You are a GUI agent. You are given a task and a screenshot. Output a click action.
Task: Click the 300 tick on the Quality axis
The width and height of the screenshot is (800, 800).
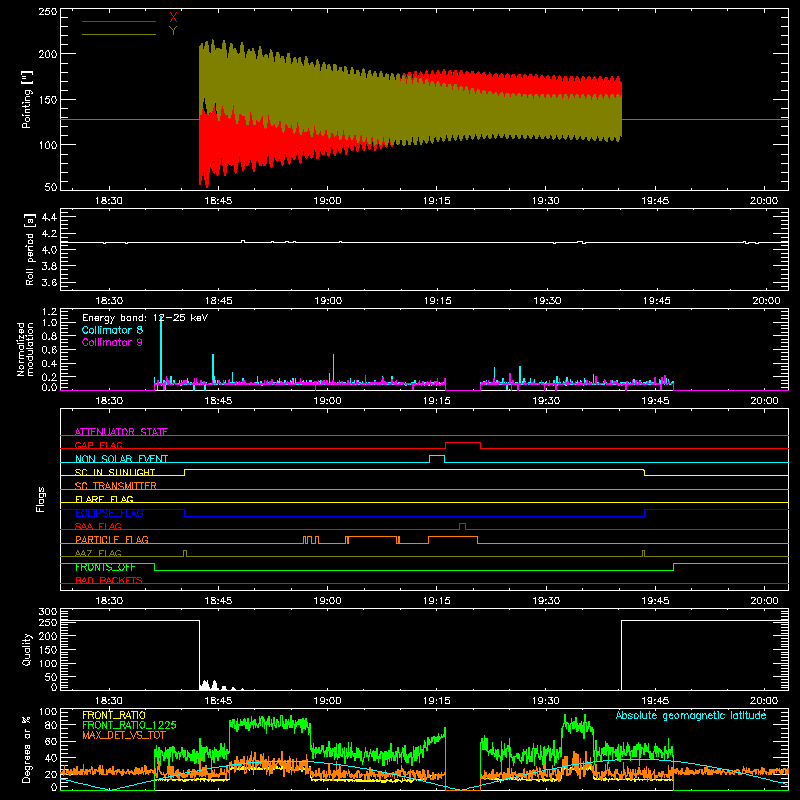coord(48,612)
